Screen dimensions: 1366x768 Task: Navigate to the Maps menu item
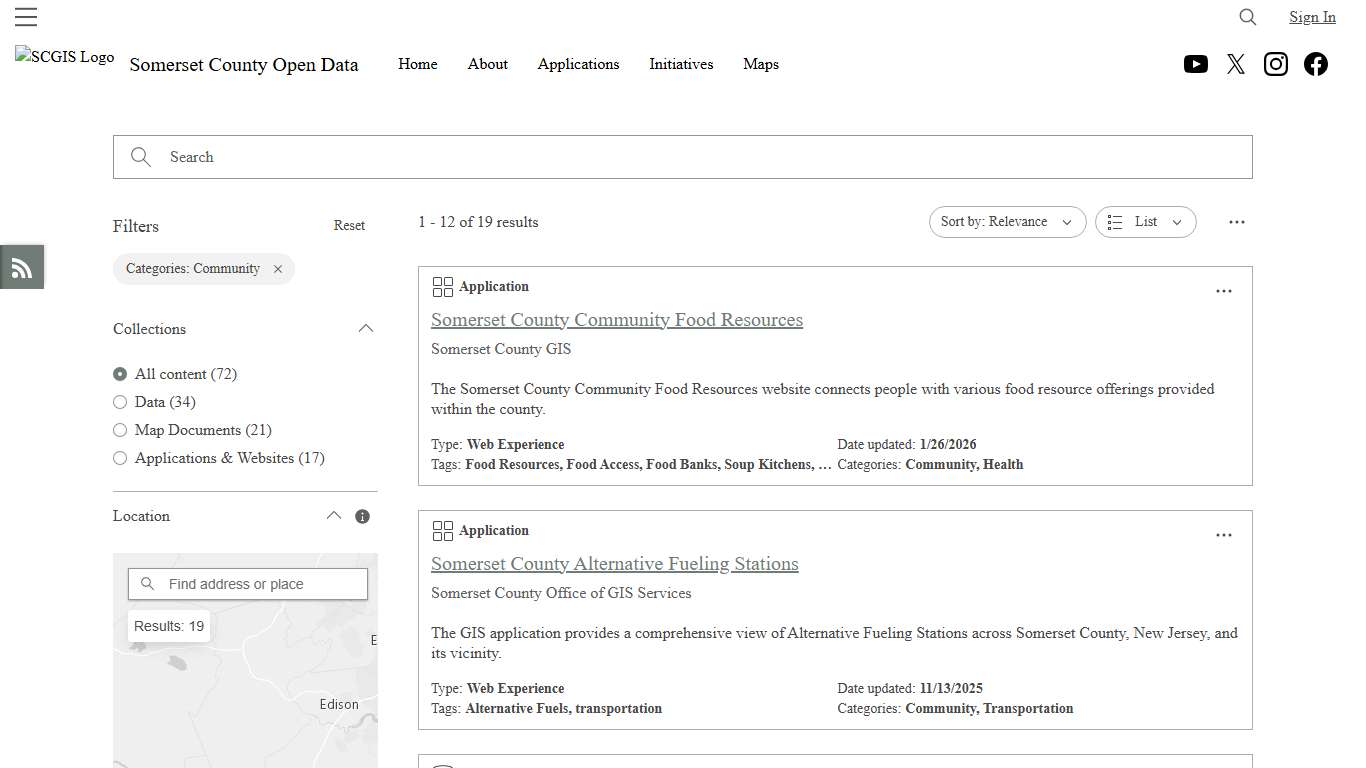point(761,64)
